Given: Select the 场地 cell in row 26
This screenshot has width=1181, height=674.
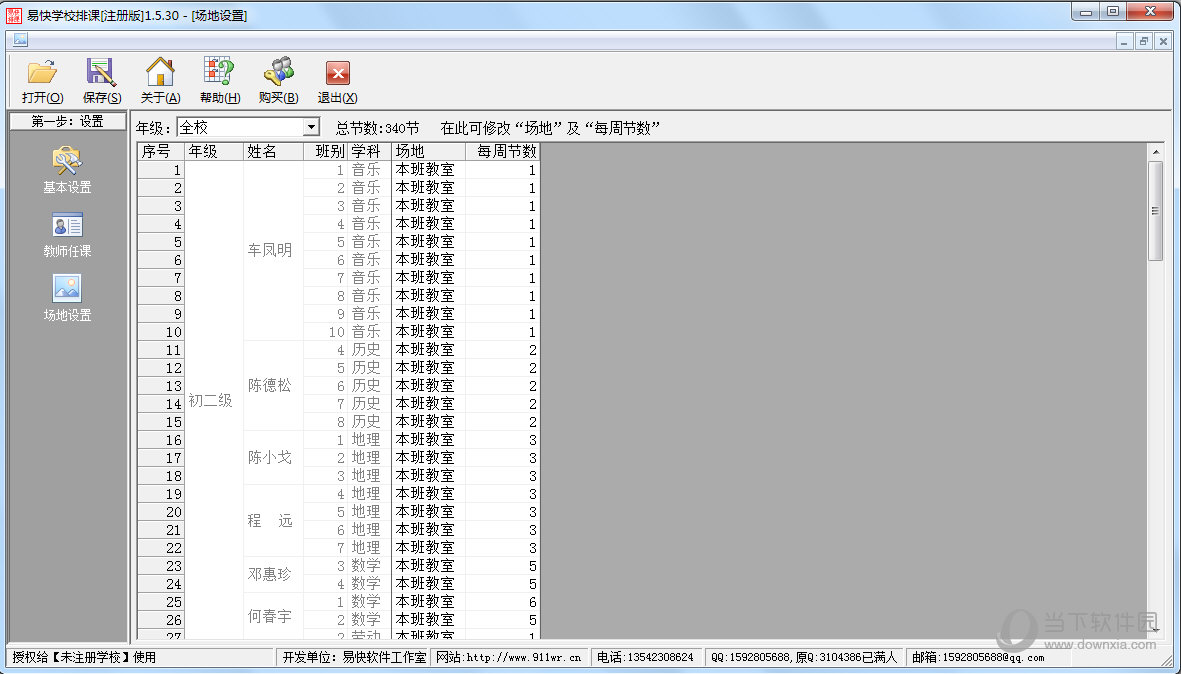Looking at the screenshot, I should (x=428, y=620).
